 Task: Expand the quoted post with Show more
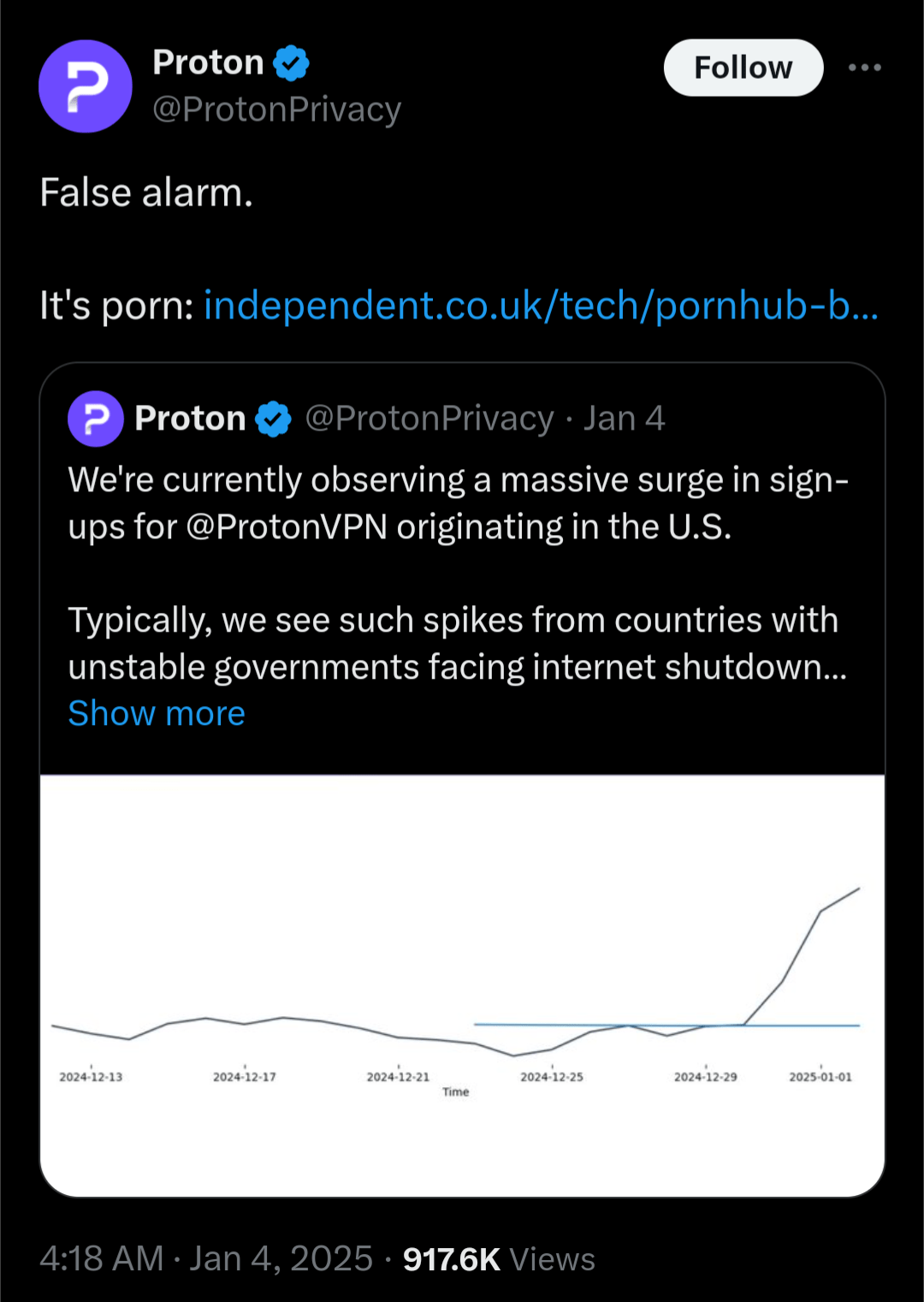coord(157,713)
